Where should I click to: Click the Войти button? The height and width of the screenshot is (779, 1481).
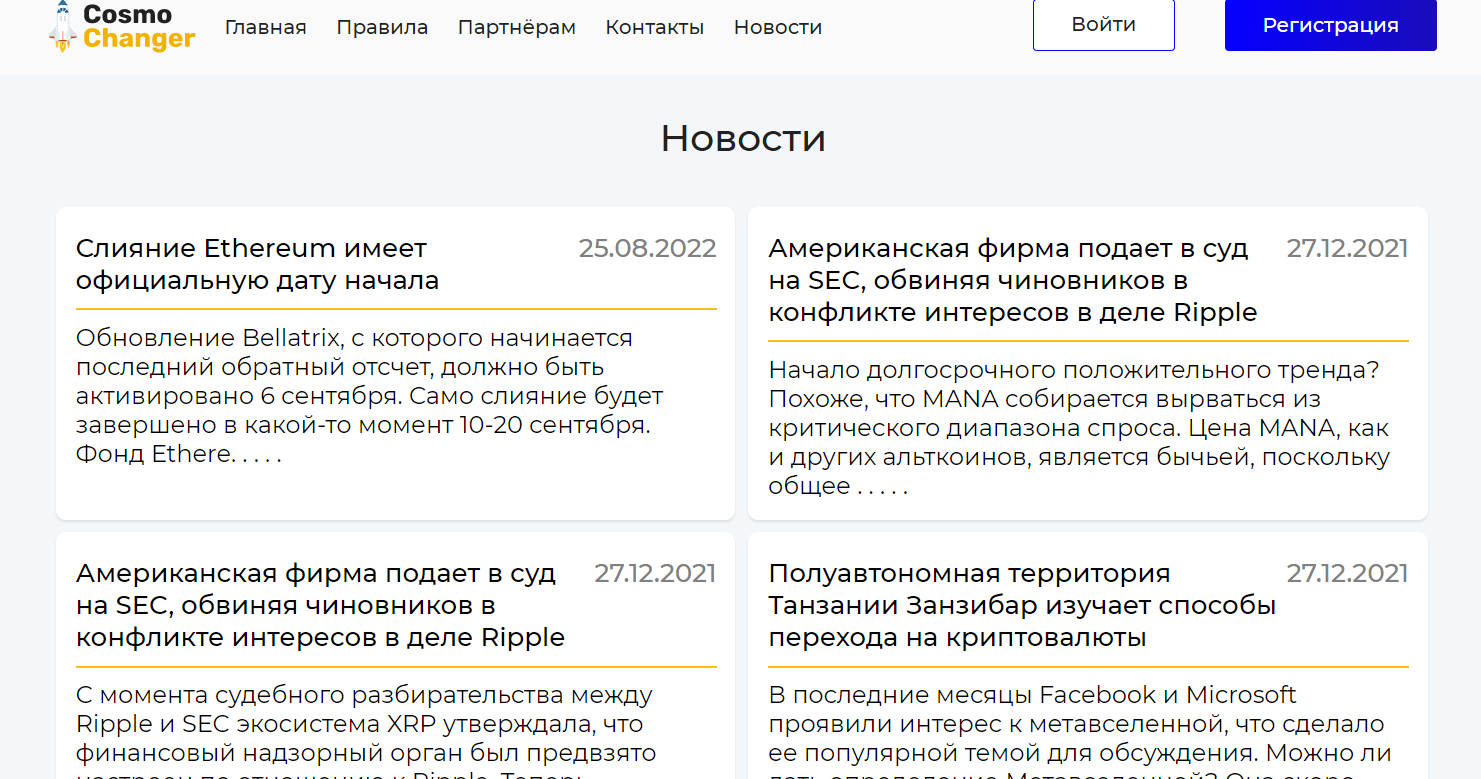click(1104, 25)
